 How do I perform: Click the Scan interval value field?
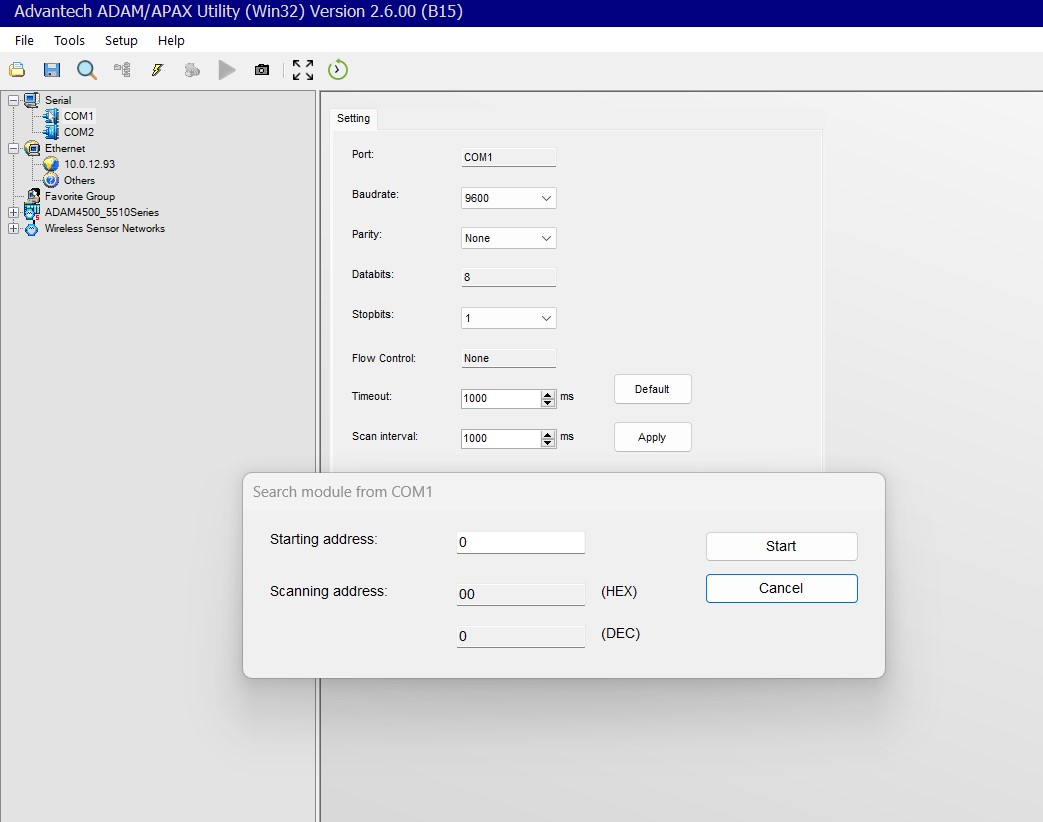[x=501, y=438]
